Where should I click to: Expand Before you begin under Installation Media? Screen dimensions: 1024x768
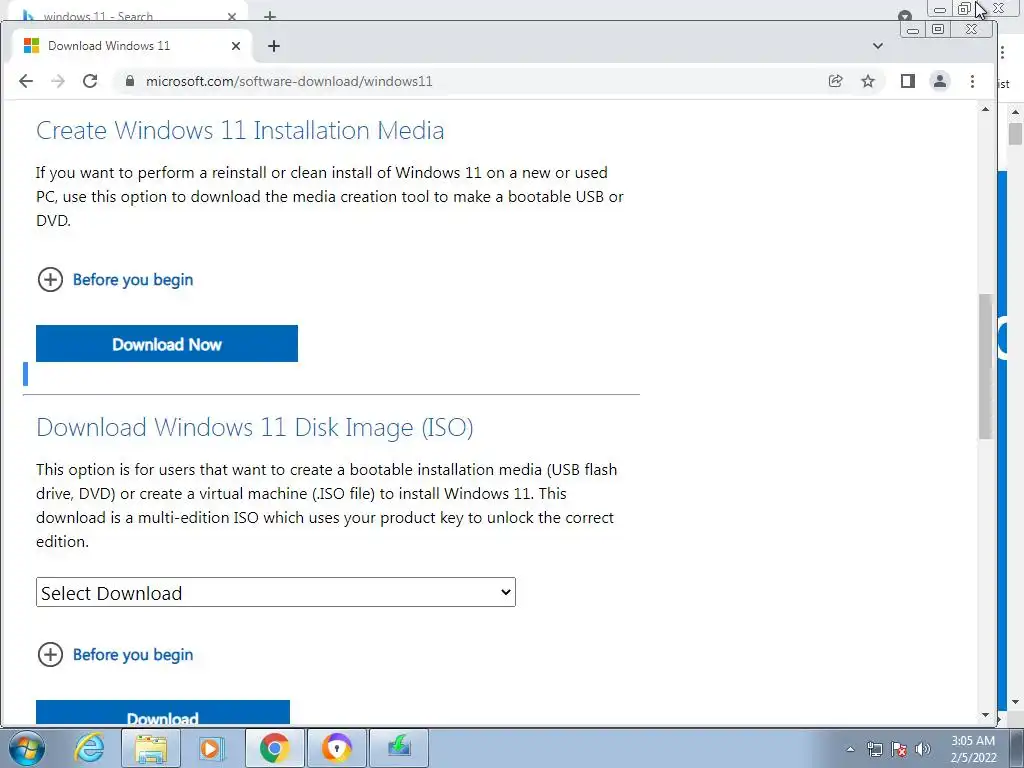pos(115,280)
